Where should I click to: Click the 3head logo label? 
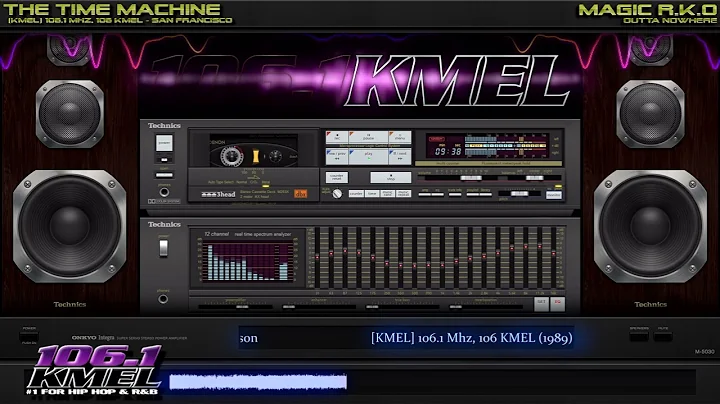click(219, 194)
